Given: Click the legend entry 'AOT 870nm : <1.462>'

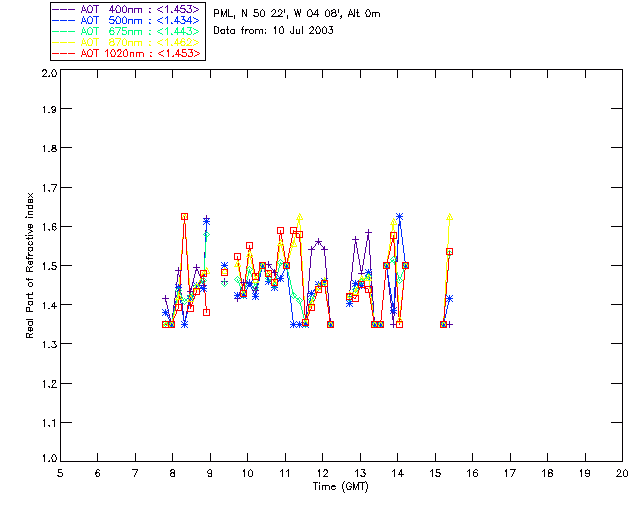Looking at the screenshot, I should 127,42.
